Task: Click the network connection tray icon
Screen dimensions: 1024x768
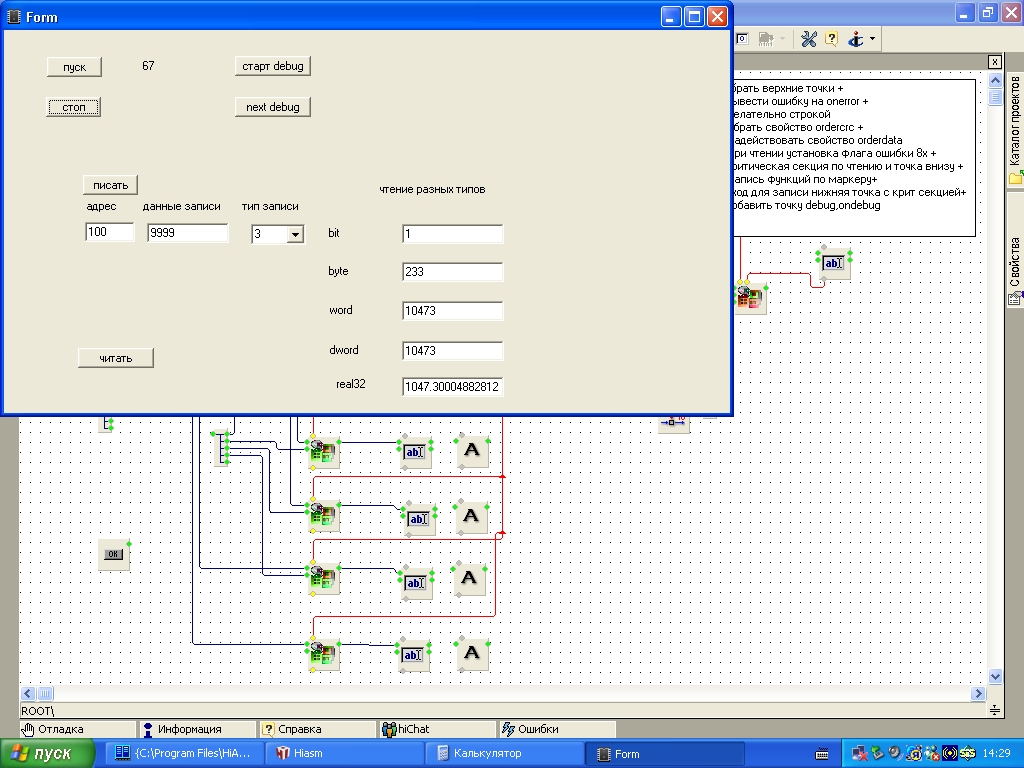Action: point(860,754)
